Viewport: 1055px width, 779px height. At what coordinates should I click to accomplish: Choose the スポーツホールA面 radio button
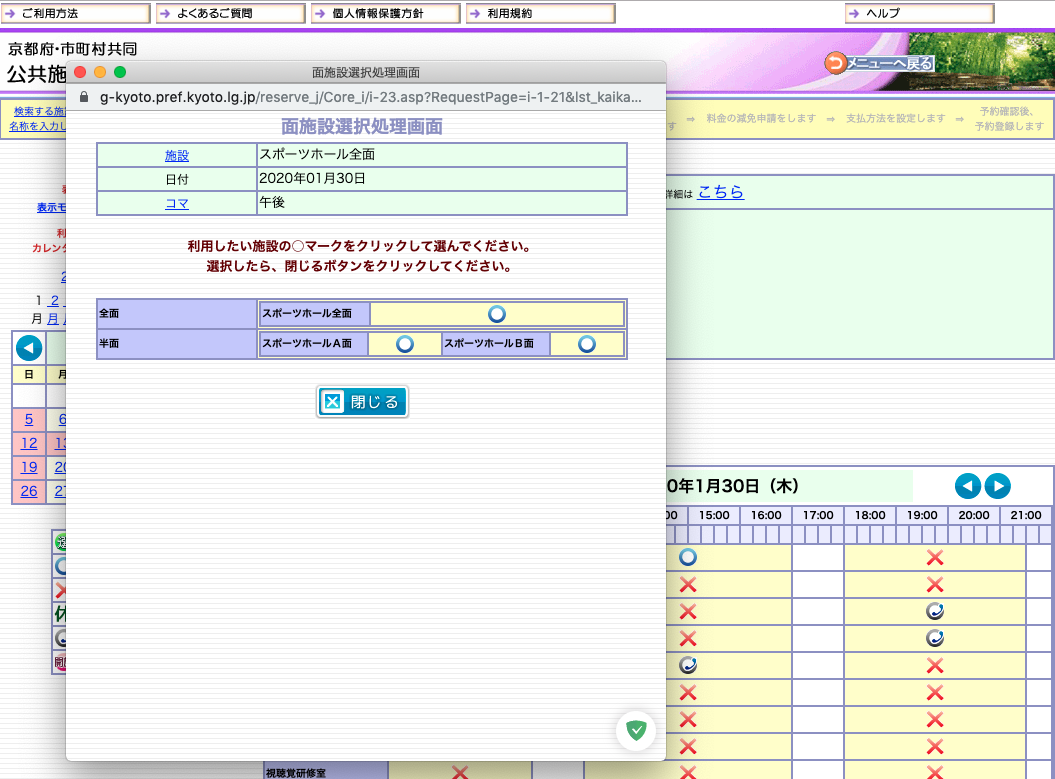pos(404,343)
